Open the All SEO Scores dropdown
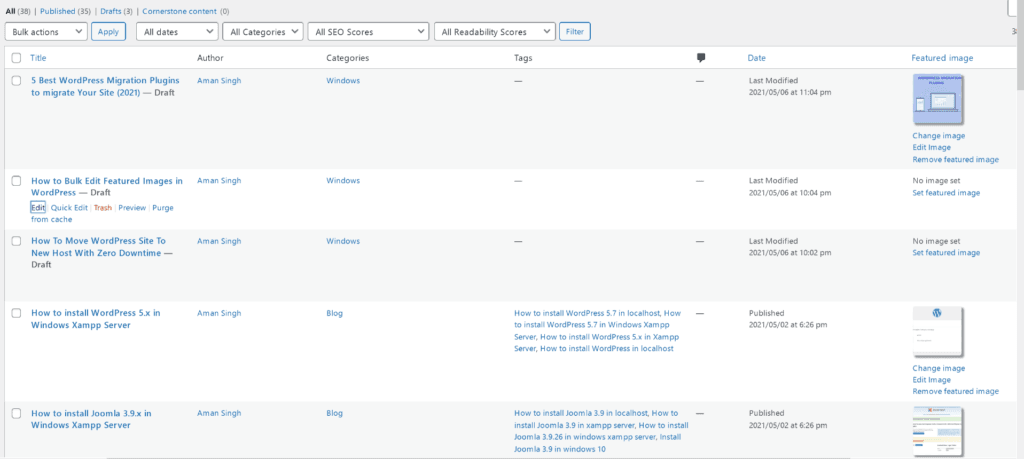 click(368, 31)
